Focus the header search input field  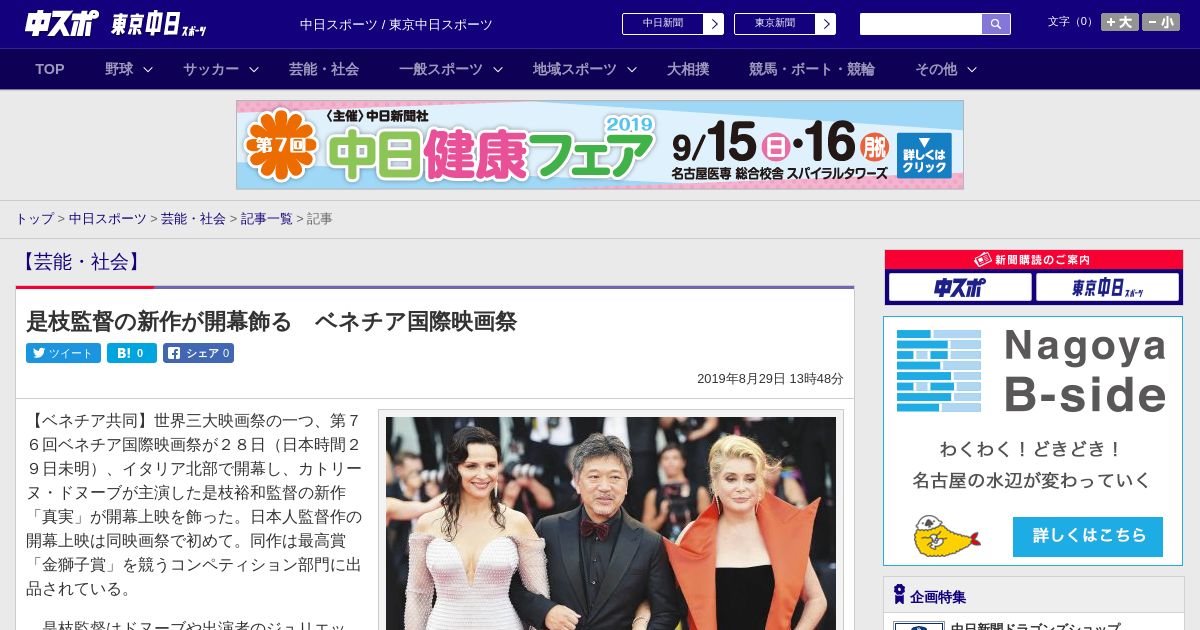921,24
